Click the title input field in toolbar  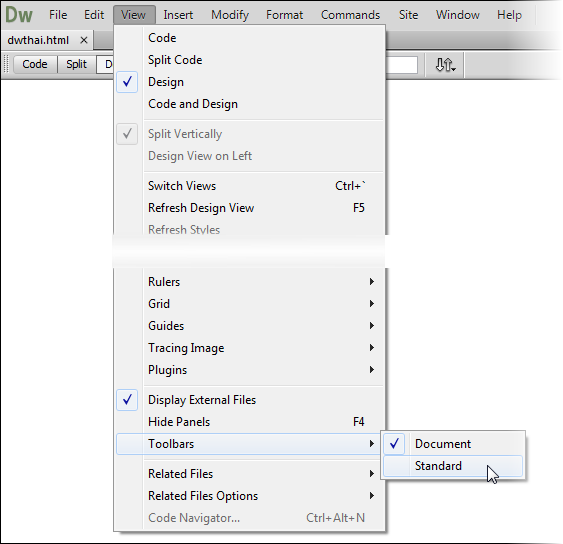(401, 65)
